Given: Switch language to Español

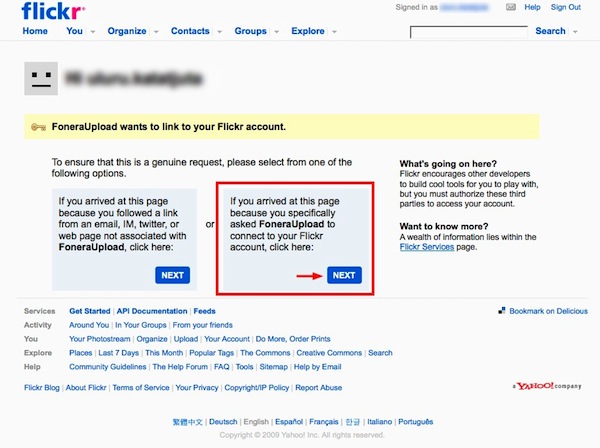Looking at the screenshot, I should (x=289, y=422).
